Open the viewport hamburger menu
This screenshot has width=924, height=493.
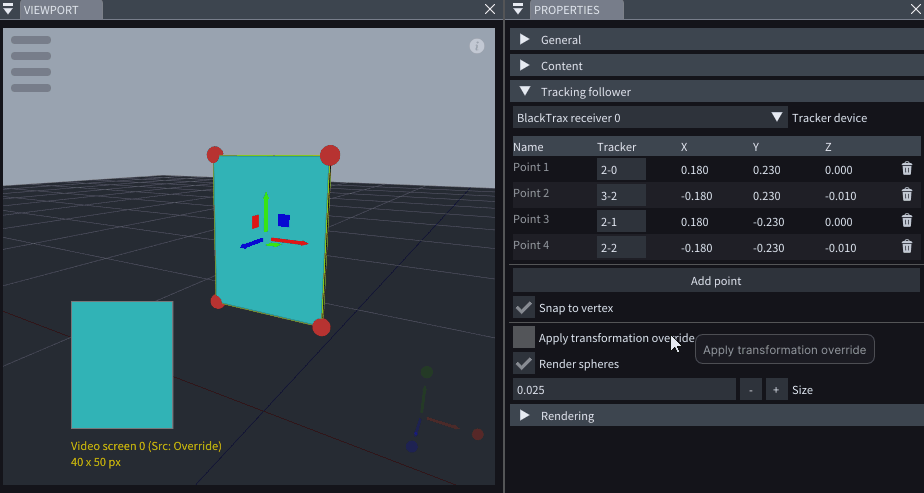[x=31, y=64]
